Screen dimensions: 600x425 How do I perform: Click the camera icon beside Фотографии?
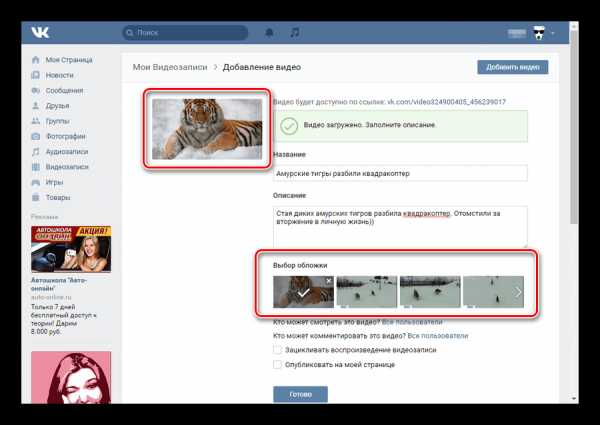pos(36,136)
